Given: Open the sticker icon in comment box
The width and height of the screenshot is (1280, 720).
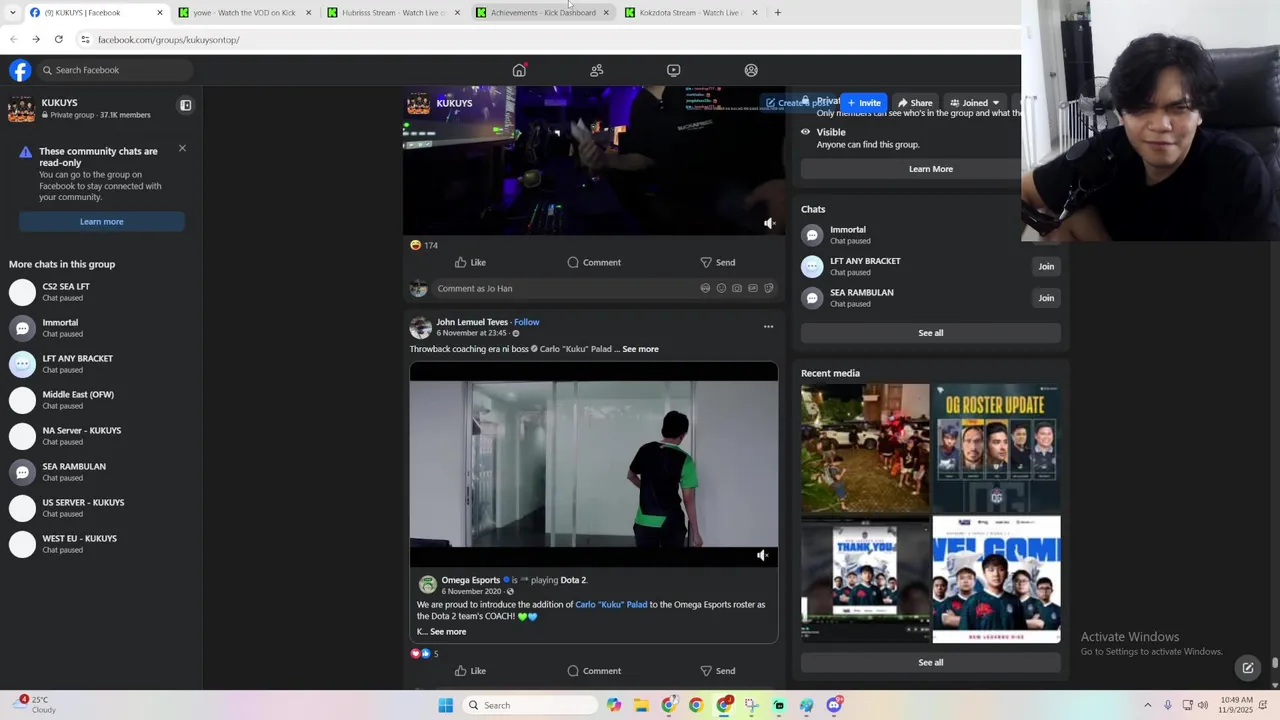Looking at the screenshot, I should tap(769, 288).
